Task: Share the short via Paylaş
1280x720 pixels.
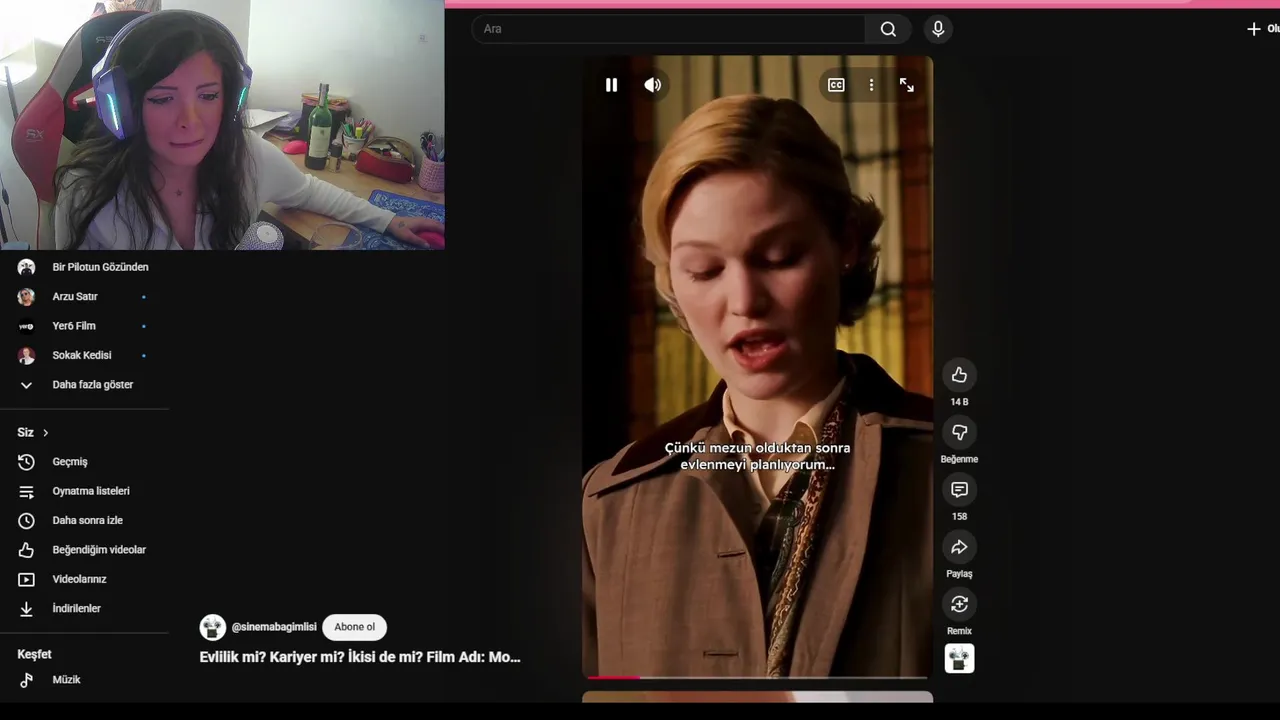Action: click(959, 547)
